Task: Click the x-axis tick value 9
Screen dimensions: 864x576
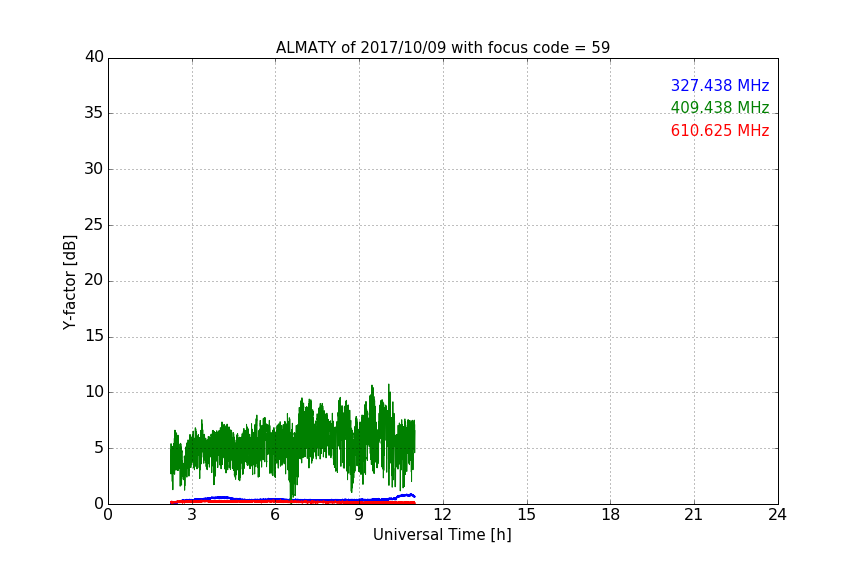Action: point(359,515)
